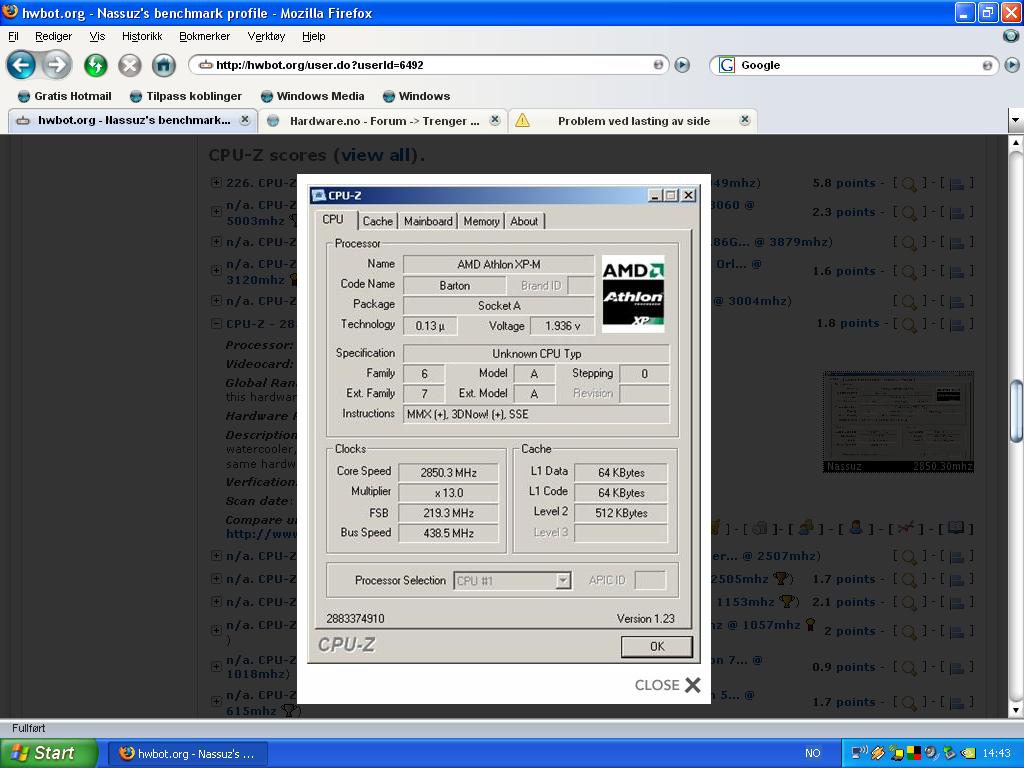Viewport: 1024px width, 768px height.
Task: Switch to the Memory tab in CPU-Z
Action: click(481, 221)
